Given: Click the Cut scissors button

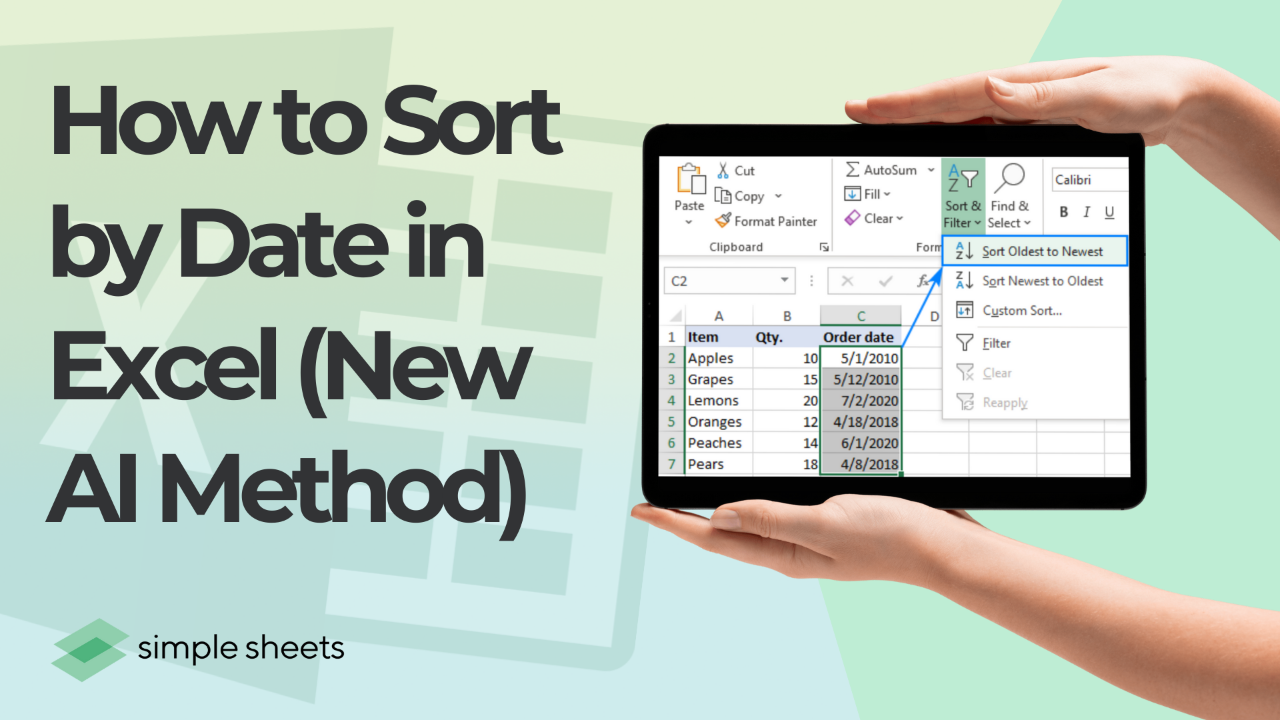Looking at the screenshot, I should click(x=736, y=171).
